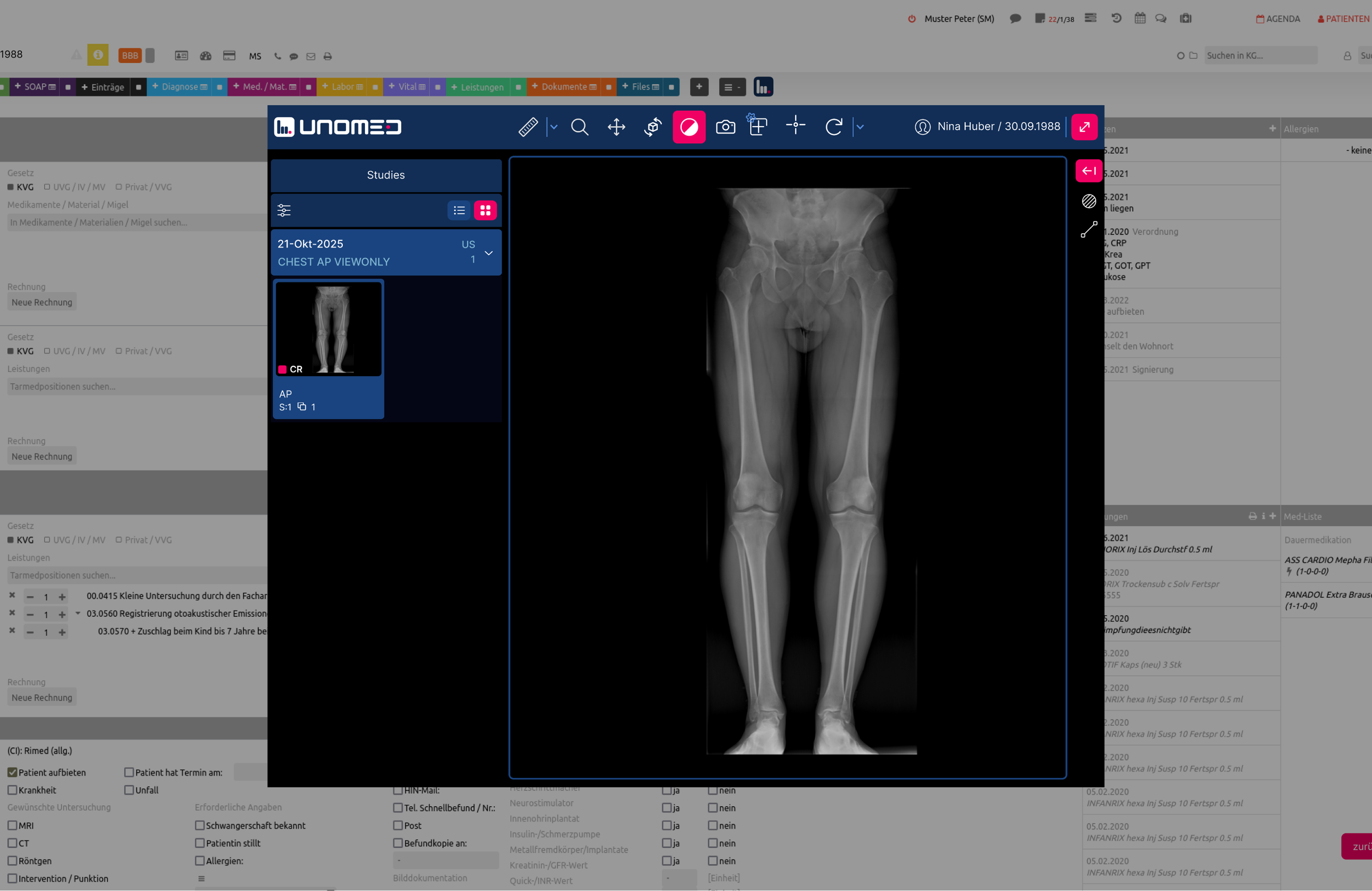Check the Röntgen examination checkbox

12,861
